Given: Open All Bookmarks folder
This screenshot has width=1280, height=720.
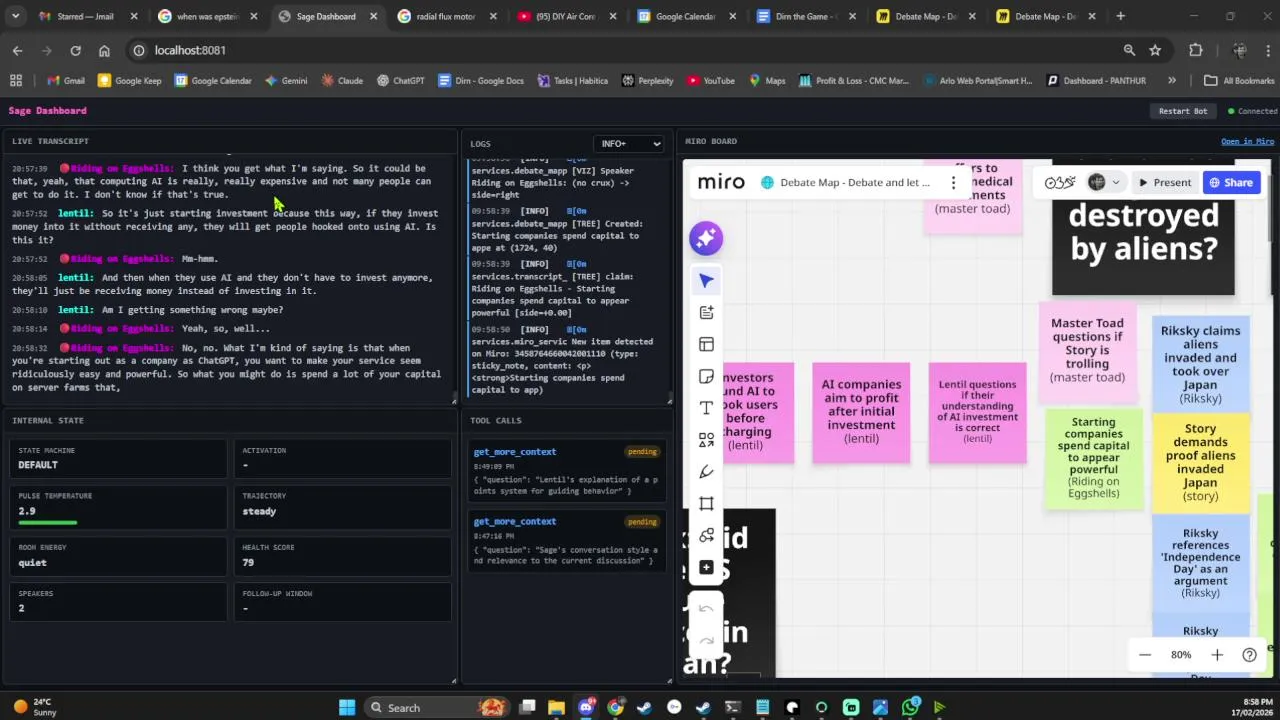Looking at the screenshot, I should click(x=1239, y=80).
